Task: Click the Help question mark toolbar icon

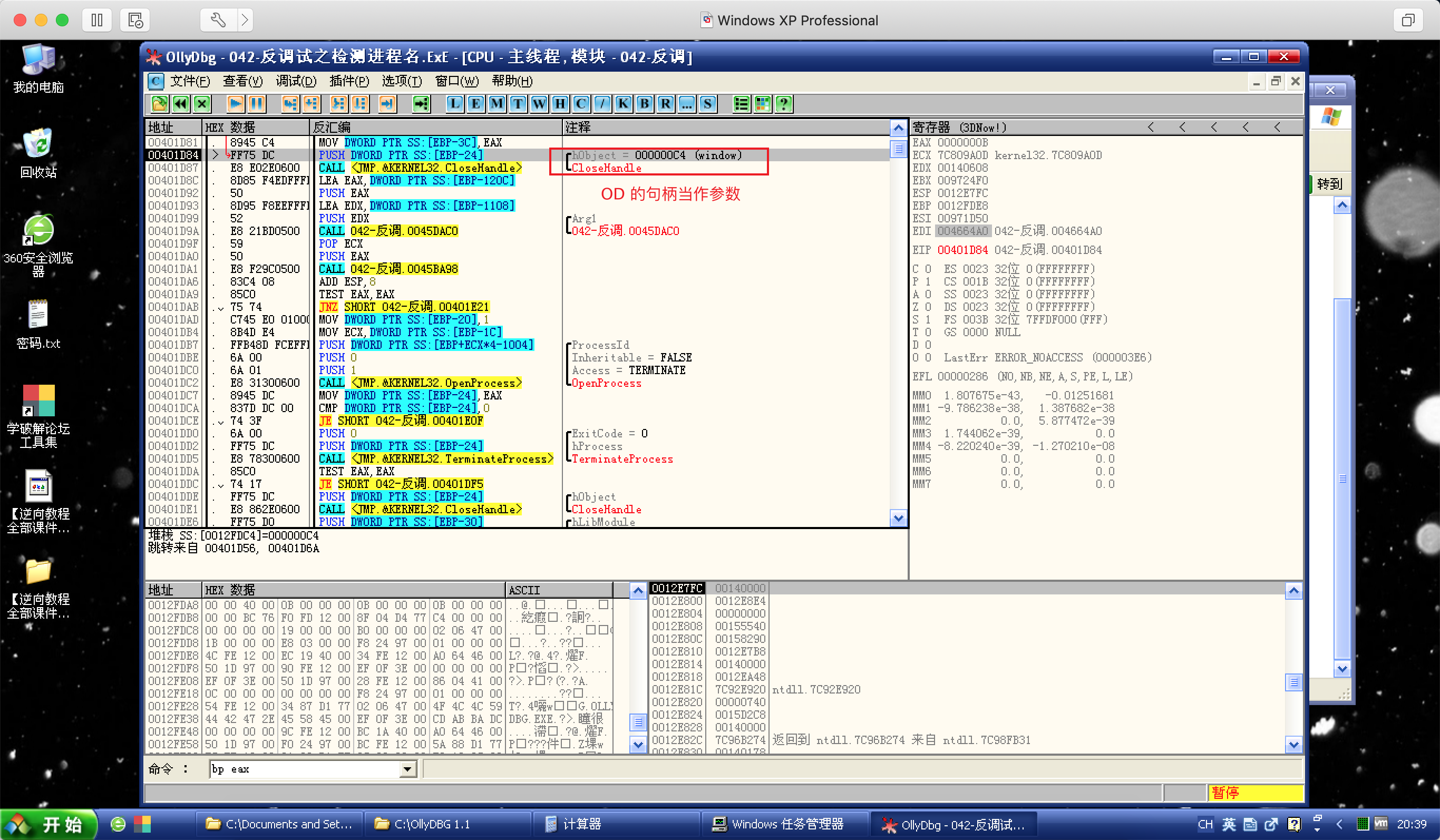Action: [783, 104]
